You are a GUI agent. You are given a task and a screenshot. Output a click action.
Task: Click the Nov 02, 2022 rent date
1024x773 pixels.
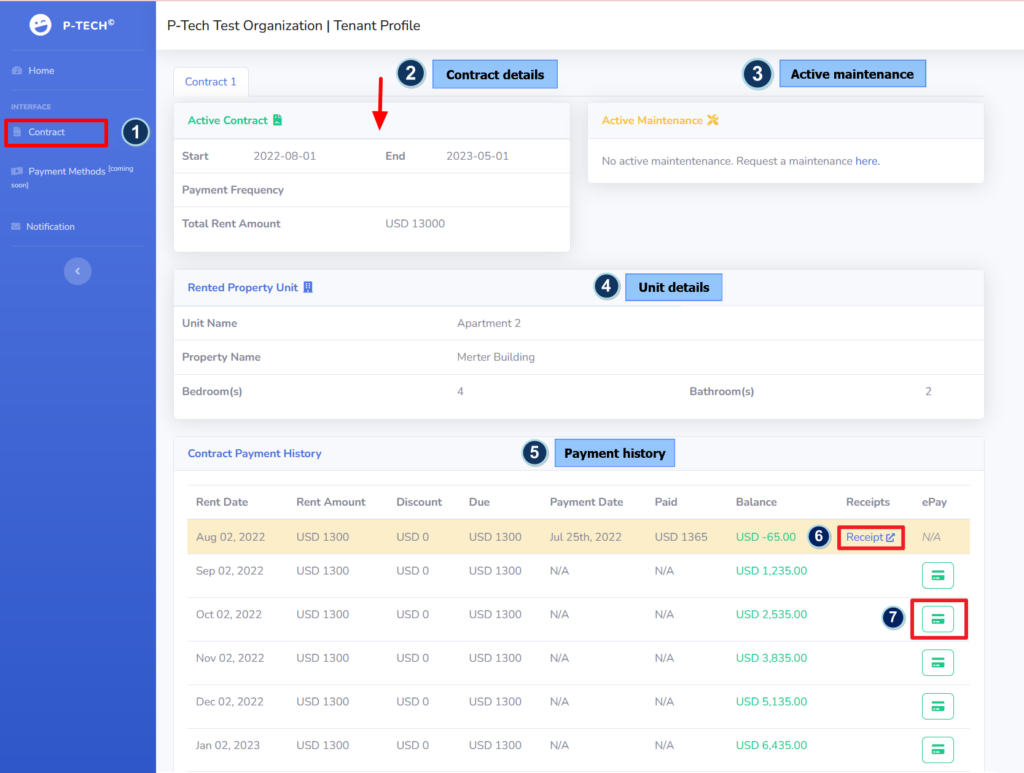pos(230,658)
